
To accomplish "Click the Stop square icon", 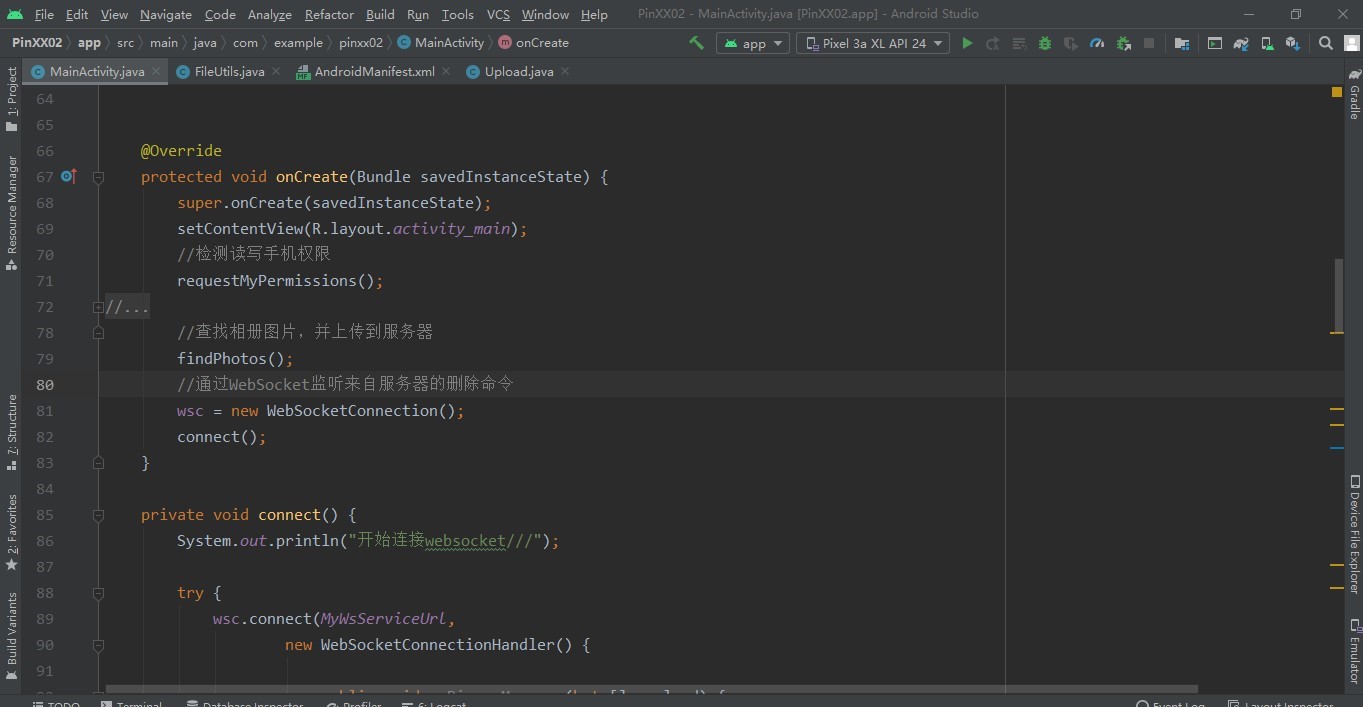I will [1149, 43].
